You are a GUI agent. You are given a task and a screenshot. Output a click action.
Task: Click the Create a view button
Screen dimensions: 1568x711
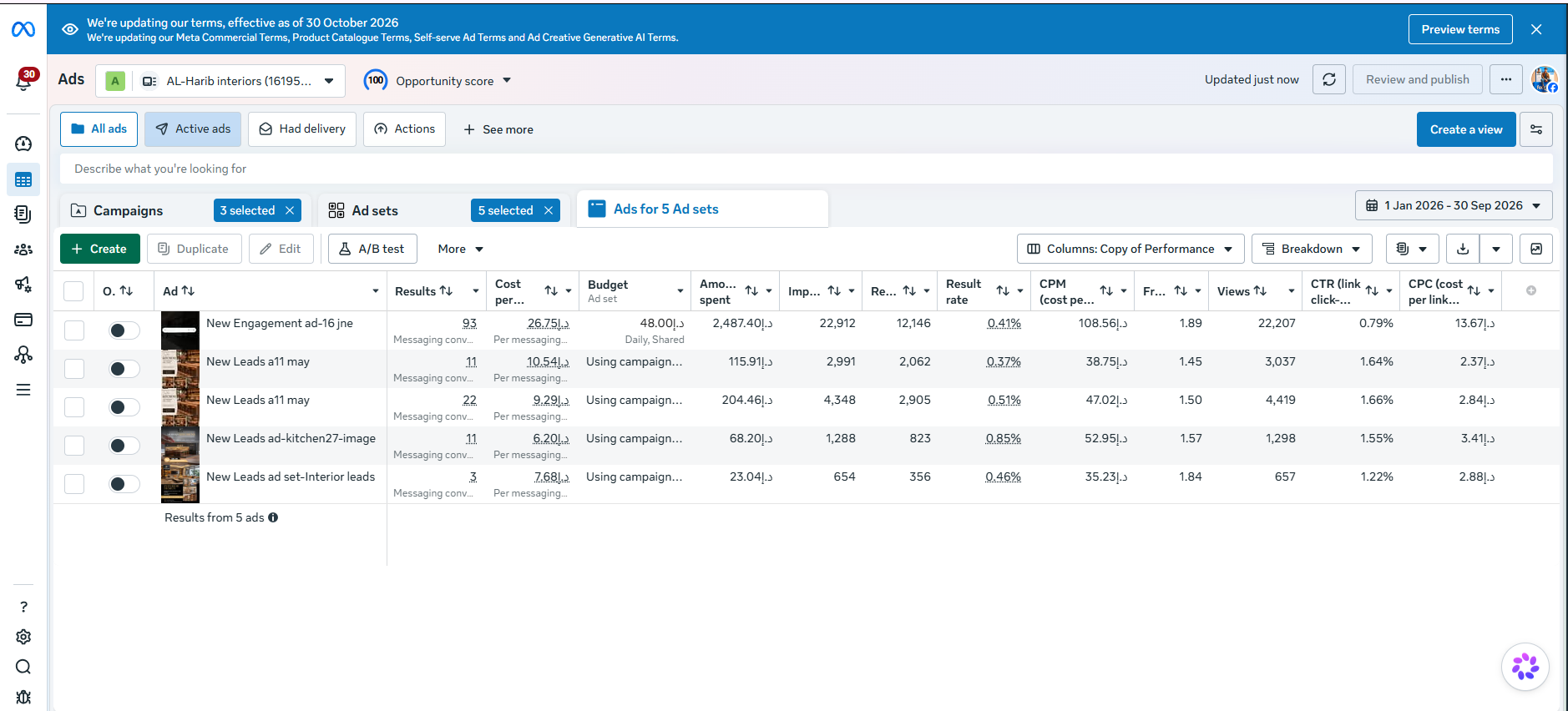click(1466, 129)
